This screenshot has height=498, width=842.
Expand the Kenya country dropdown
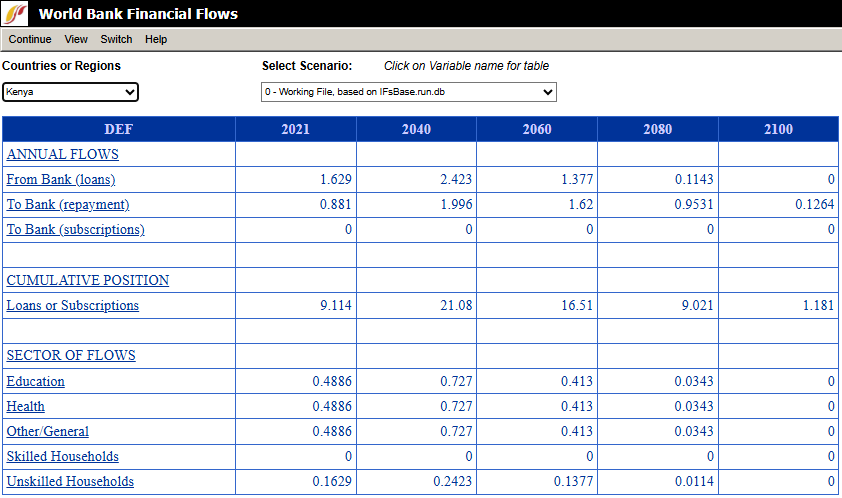point(70,92)
